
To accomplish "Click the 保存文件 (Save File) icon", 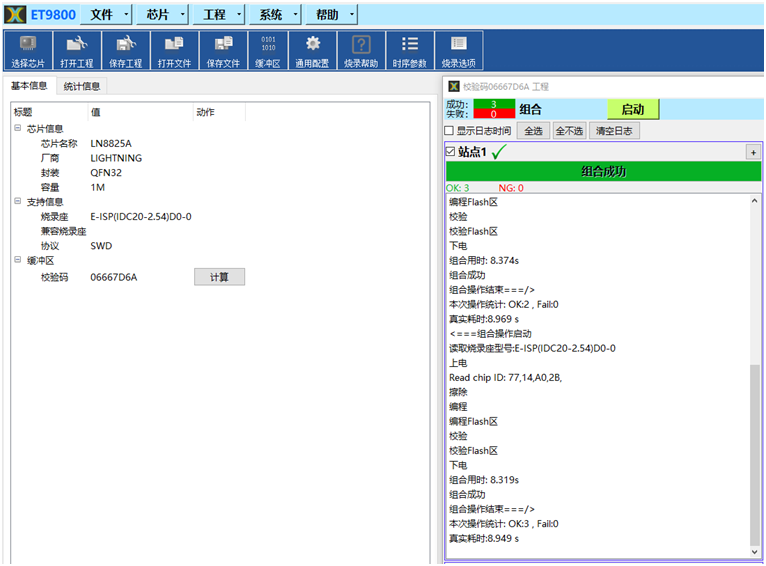I will pos(223,50).
